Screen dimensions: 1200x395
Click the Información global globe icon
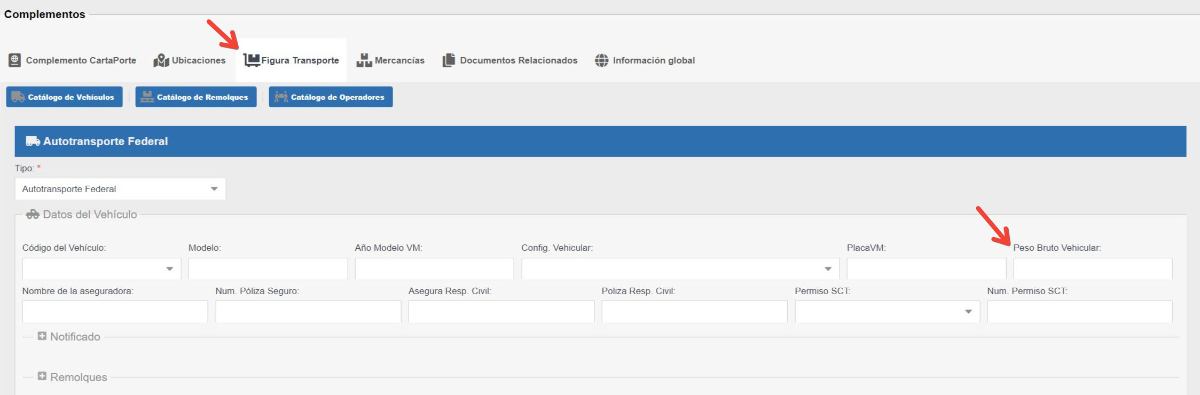pyautogui.click(x=601, y=60)
